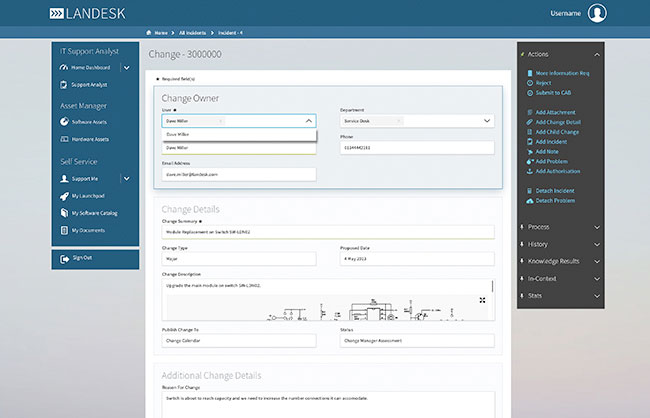Click the Detach Problem cloud icon
This screenshot has height=418, width=650.
(528, 200)
